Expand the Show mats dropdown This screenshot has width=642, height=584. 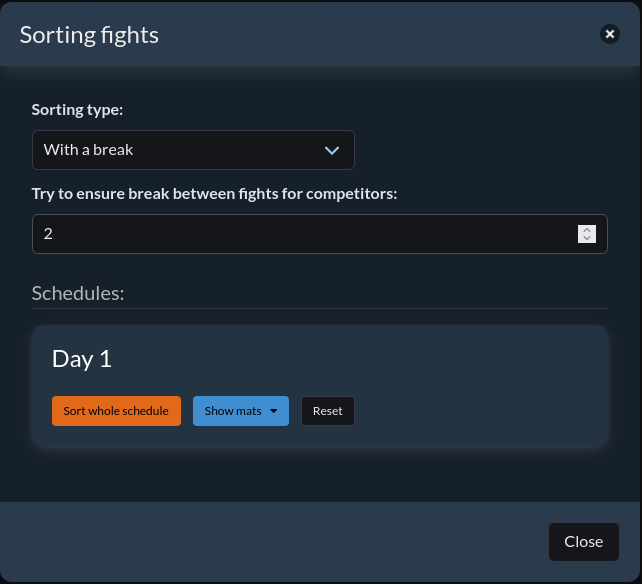tap(240, 411)
